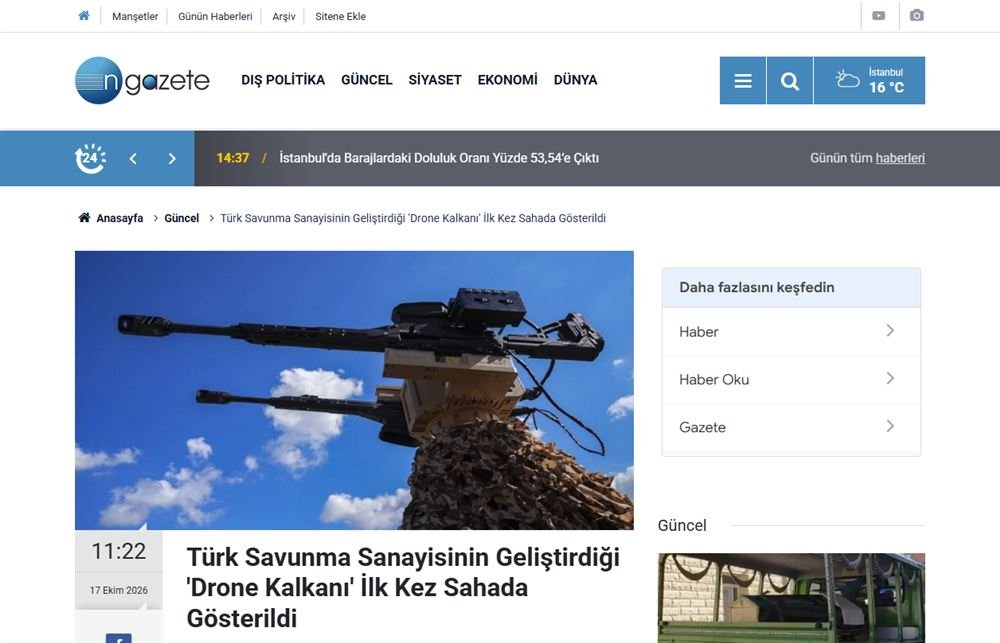Open the search magnifier icon

[790, 80]
